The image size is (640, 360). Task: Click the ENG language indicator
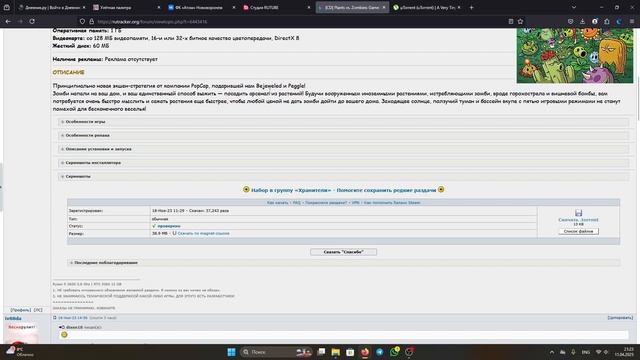586,352
